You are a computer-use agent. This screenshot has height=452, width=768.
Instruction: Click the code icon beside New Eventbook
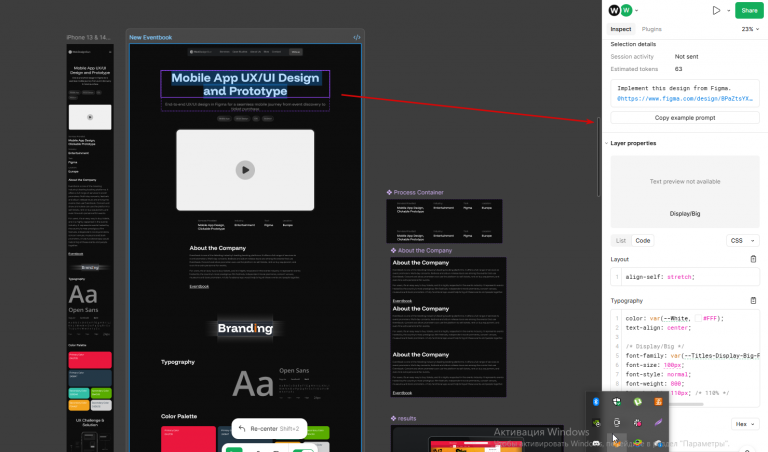(357, 37)
